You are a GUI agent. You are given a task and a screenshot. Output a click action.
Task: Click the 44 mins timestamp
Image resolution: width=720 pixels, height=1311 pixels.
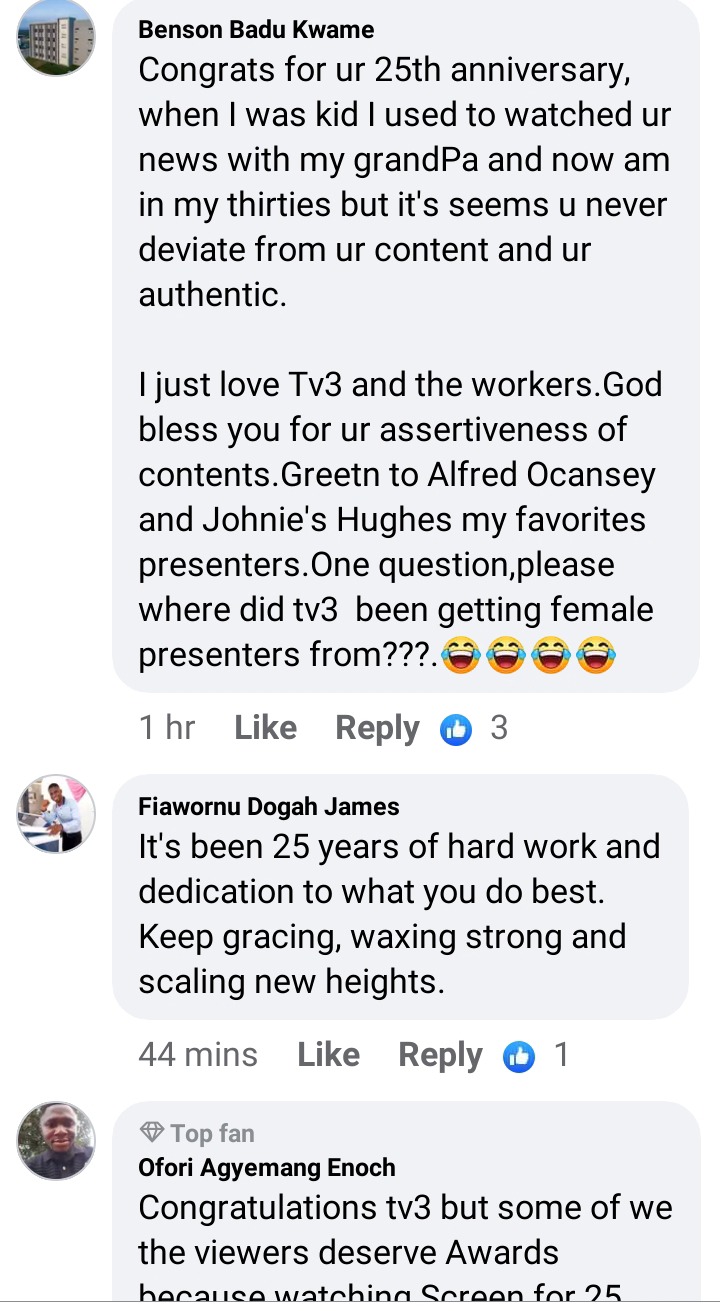(x=198, y=1055)
